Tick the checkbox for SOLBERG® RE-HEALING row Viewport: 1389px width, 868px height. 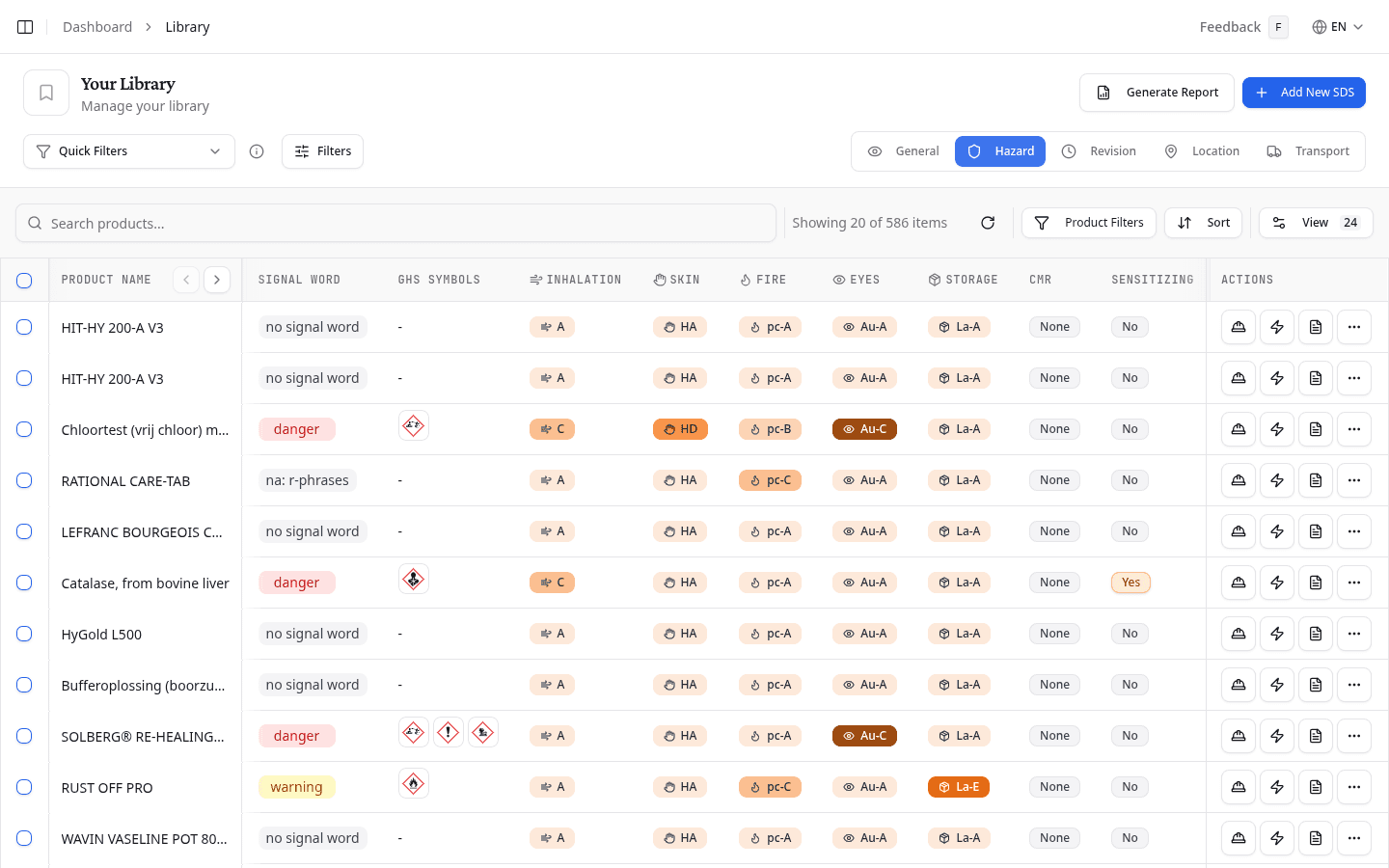click(24, 736)
